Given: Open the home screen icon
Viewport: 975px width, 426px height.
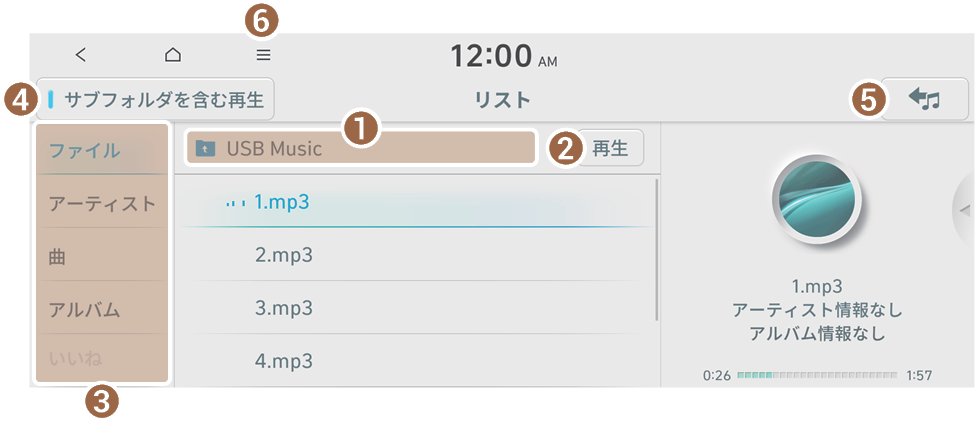Looking at the screenshot, I should coord(173,55).
